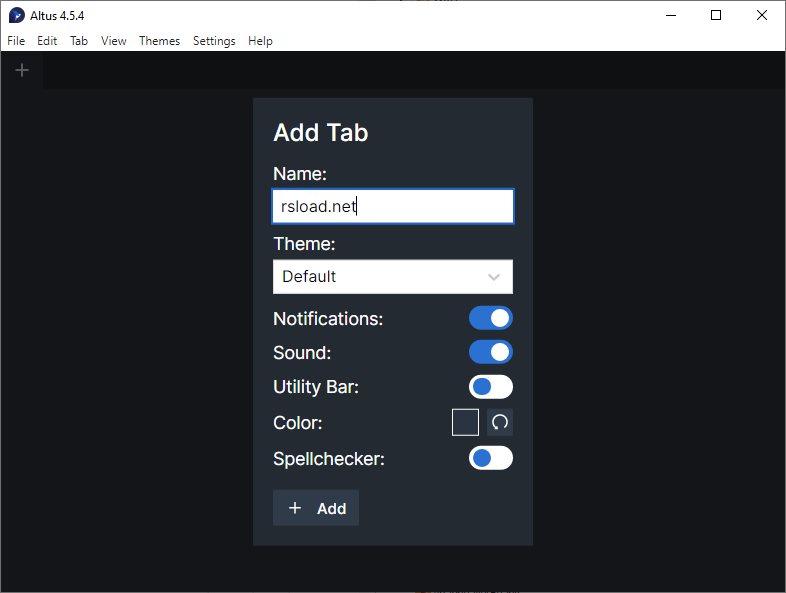Open the Settings menu

click(214, 41)
